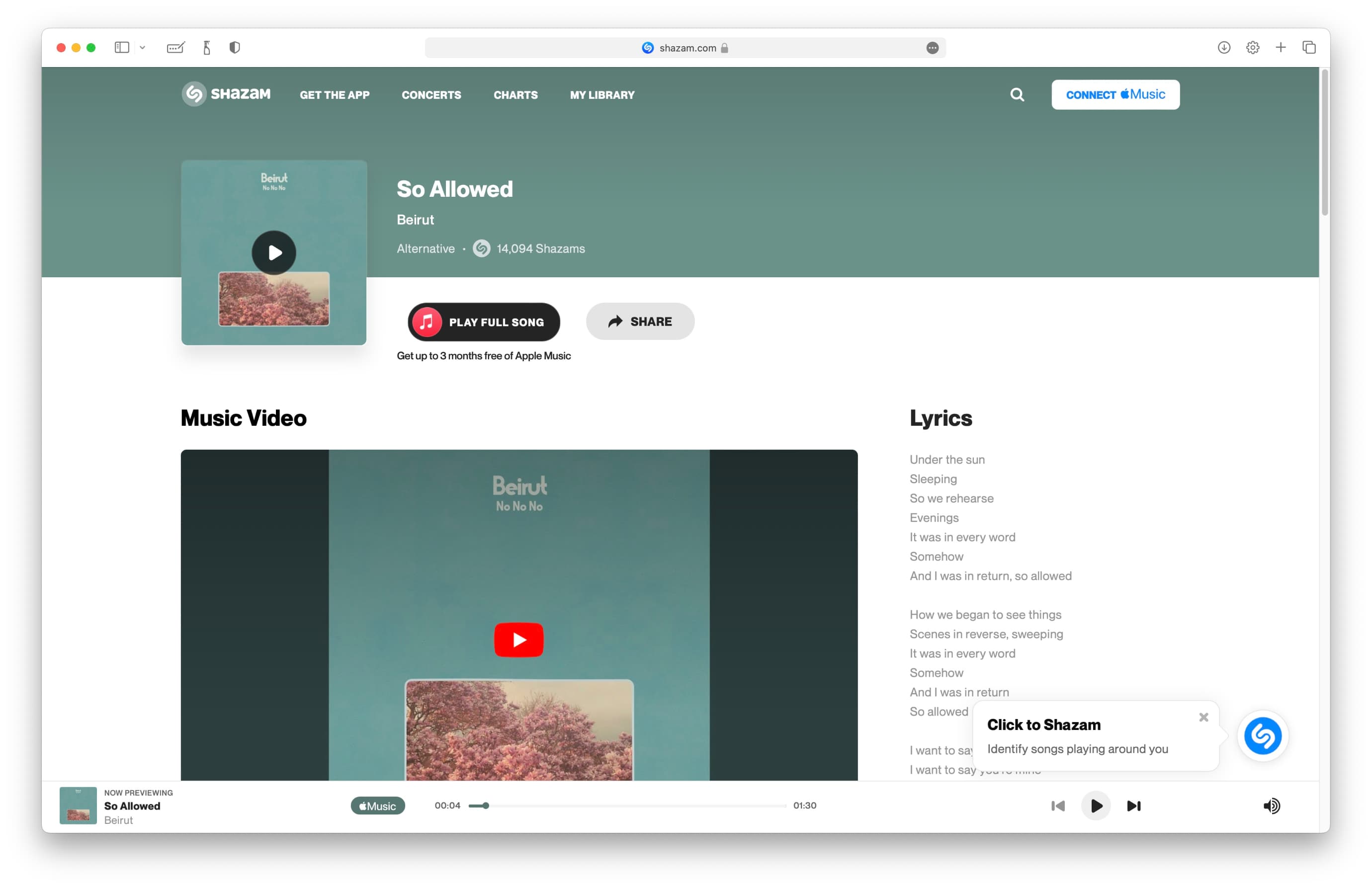The image size is (1372, 888).
Task: Click the lyric 'So we rehearse'
Action: pos(951,498)
